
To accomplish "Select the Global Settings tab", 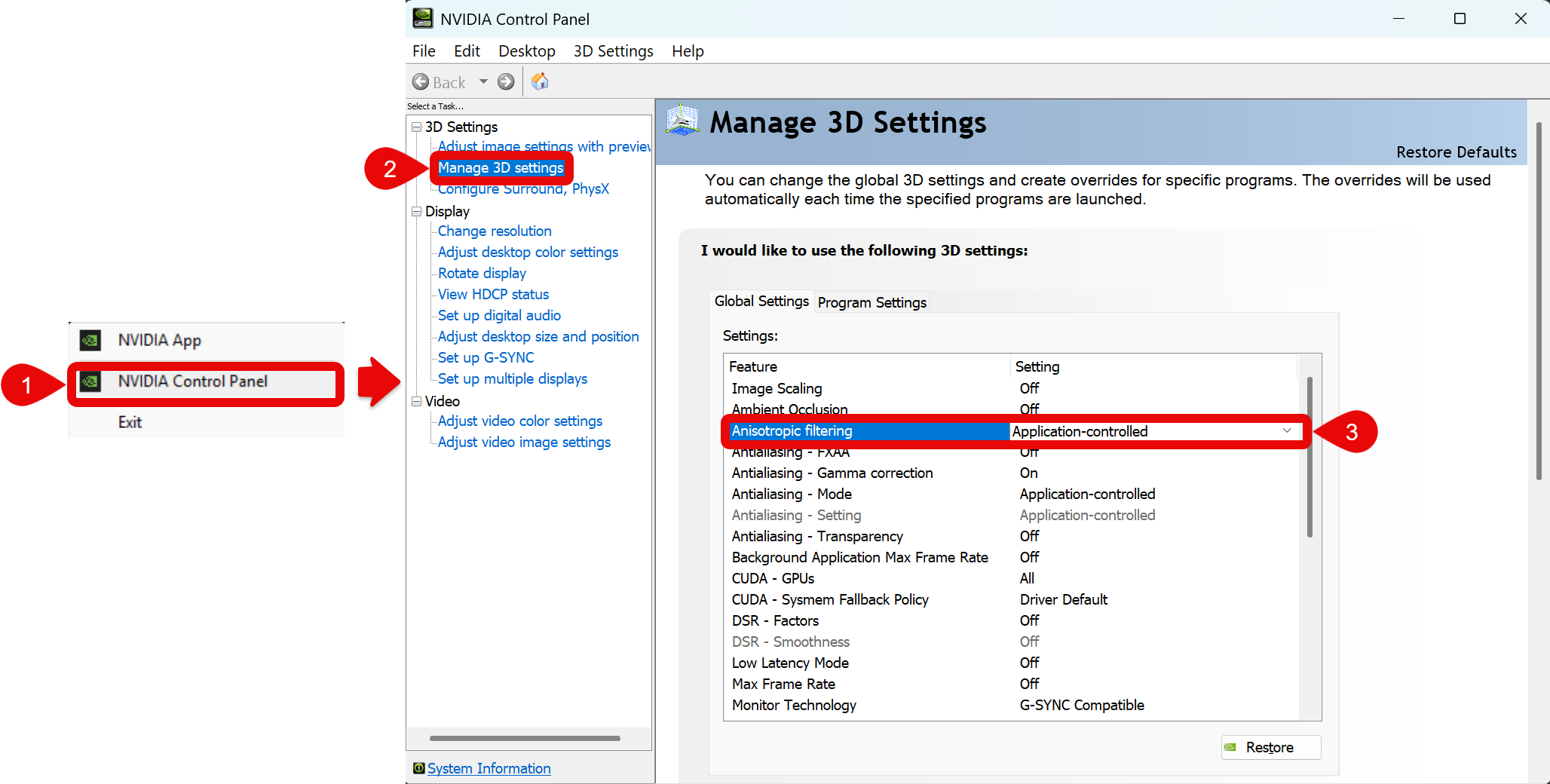I will pyautogui.click(x=761, y=301).
